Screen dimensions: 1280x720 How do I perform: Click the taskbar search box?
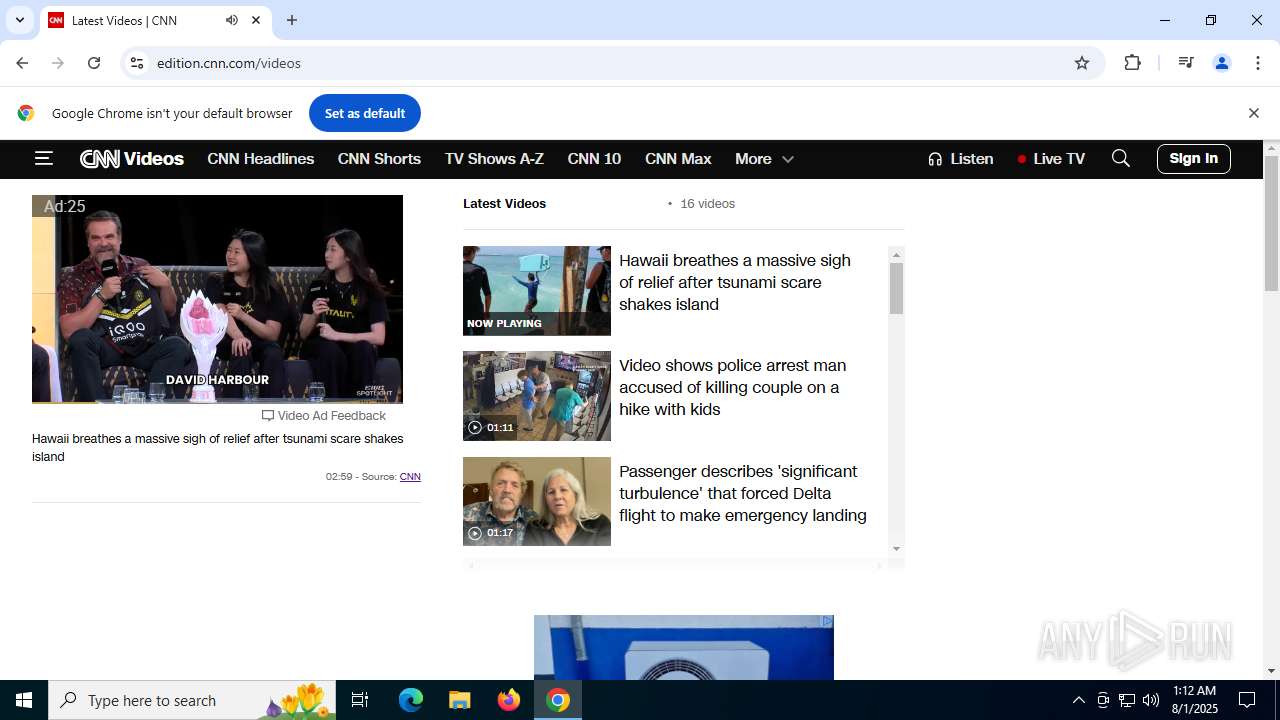(192, 700)
